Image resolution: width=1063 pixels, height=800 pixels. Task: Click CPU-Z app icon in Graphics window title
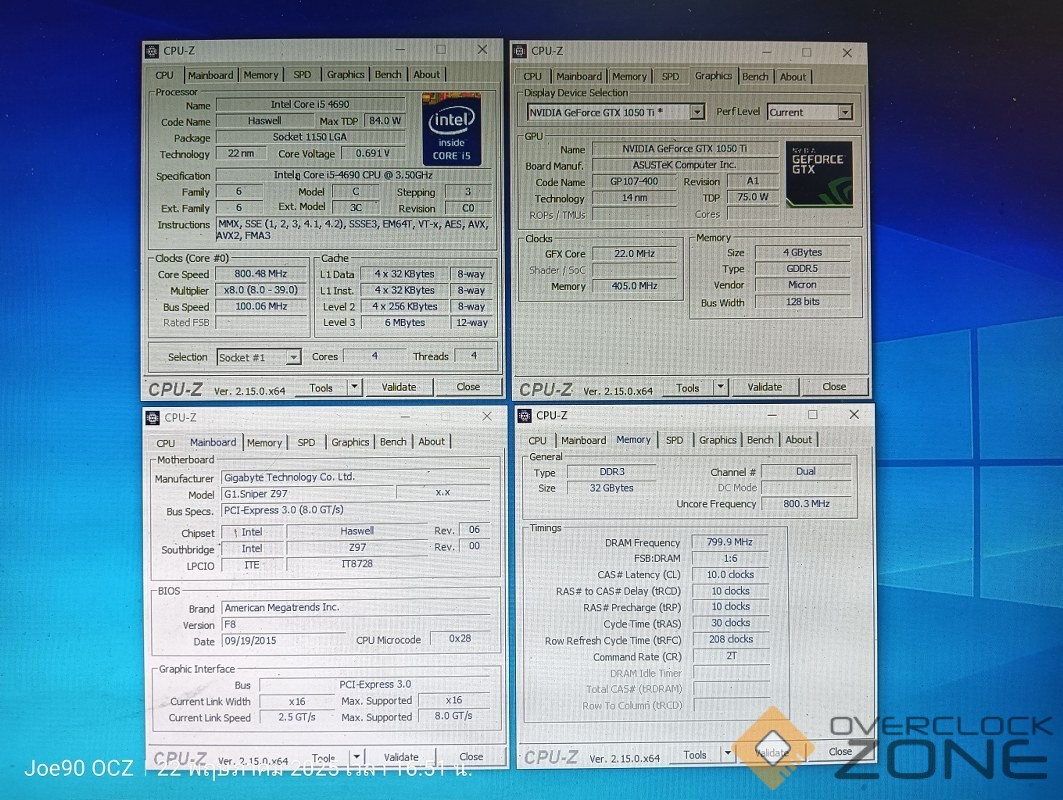[x=520, y=51]
